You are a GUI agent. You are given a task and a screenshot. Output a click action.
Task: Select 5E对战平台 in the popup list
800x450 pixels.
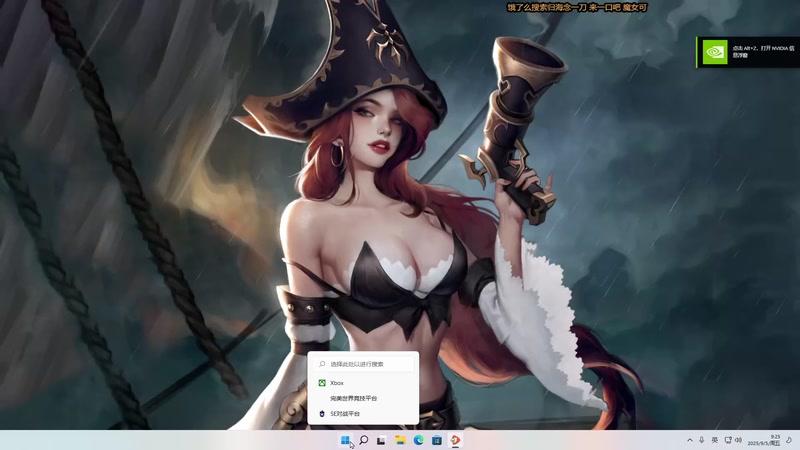point(363,414)
